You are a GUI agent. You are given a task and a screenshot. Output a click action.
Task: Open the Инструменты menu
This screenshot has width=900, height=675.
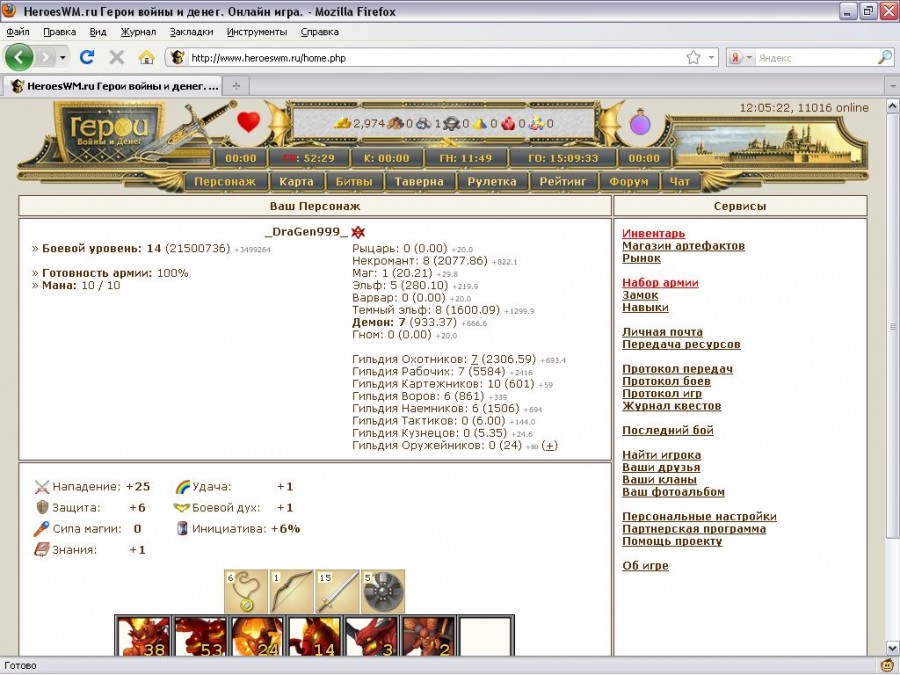[257, 32]
